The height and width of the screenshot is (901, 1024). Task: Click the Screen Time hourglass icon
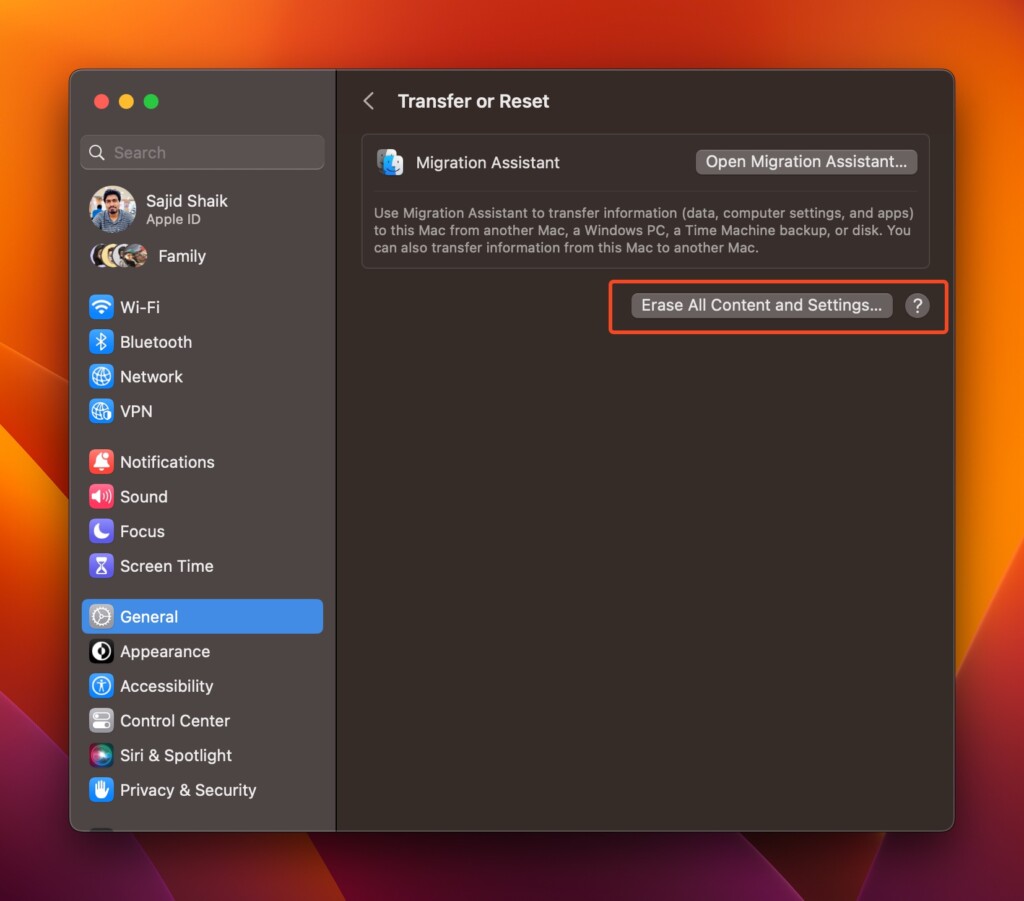tap(101, 566)
